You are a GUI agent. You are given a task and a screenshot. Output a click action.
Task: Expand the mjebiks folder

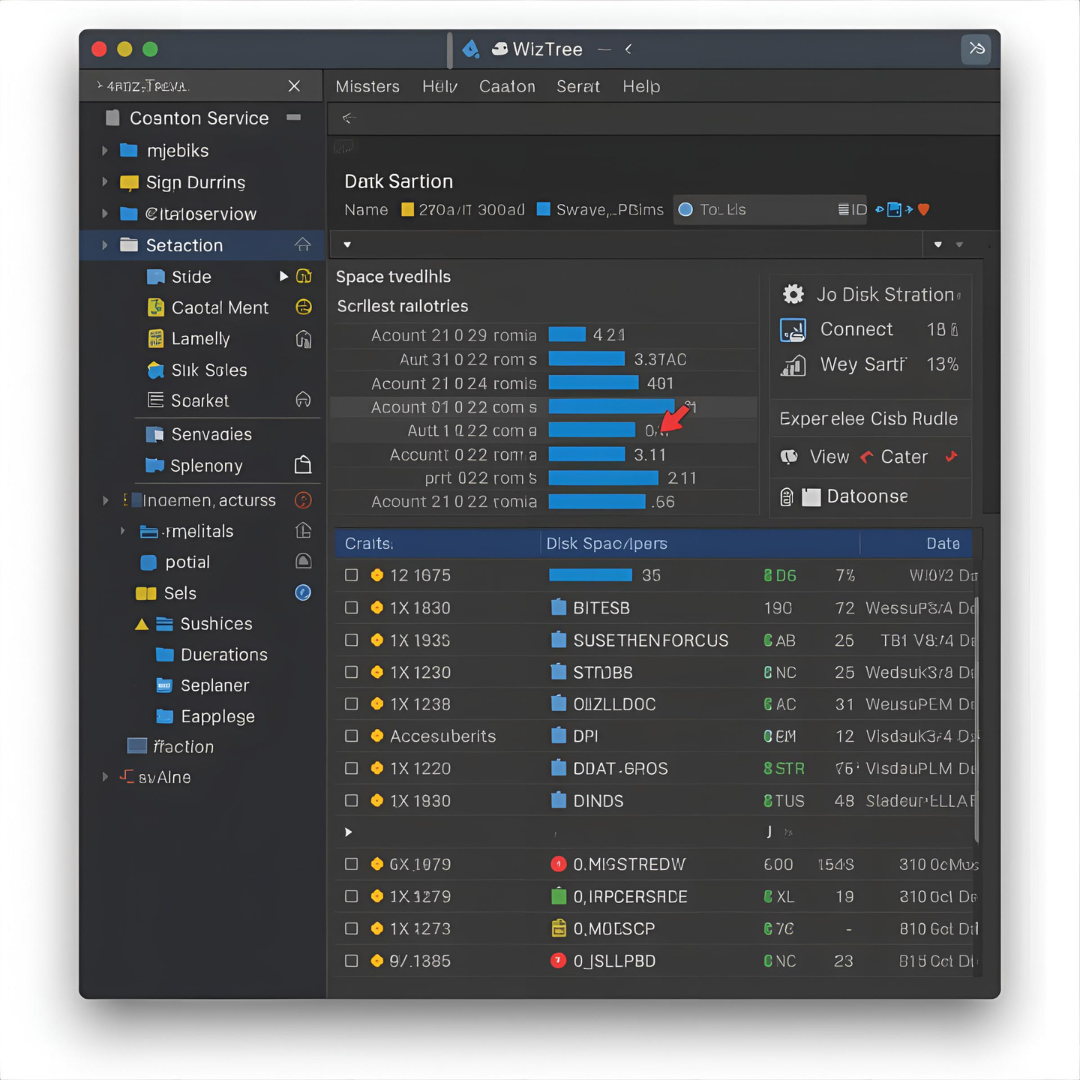pos(105,150)
